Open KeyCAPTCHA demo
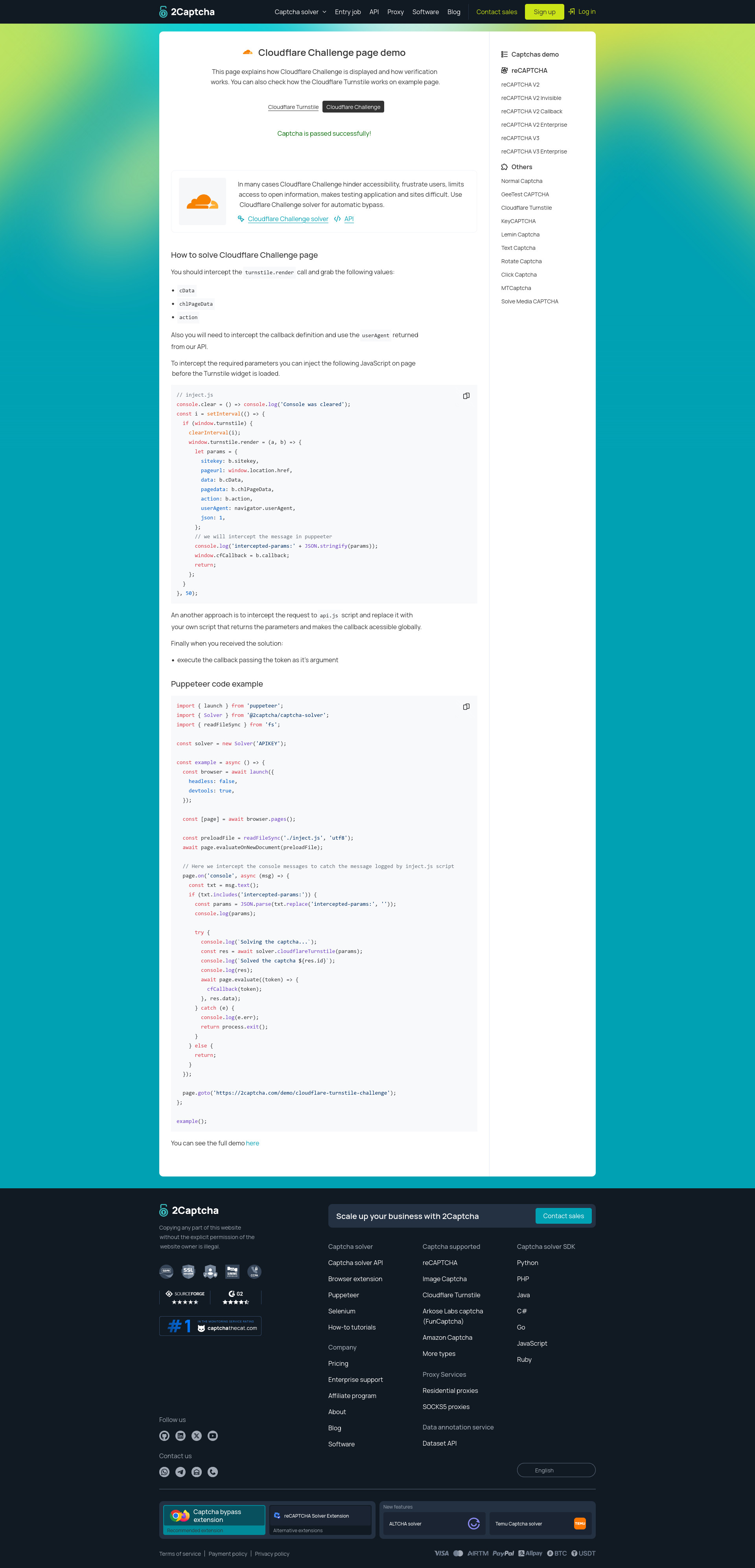The image size is (755, 1568). tap(518, 221)
